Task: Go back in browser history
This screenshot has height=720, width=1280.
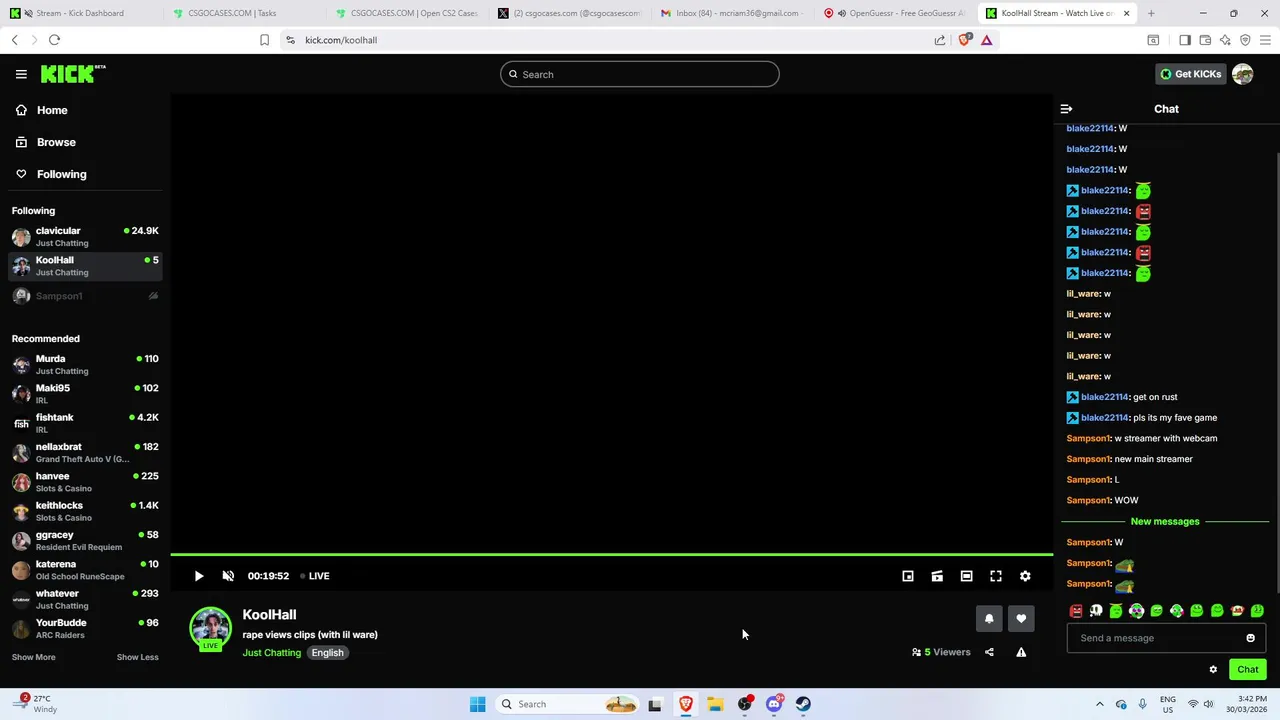Action: pyautogui.click(x=14, y=40)
